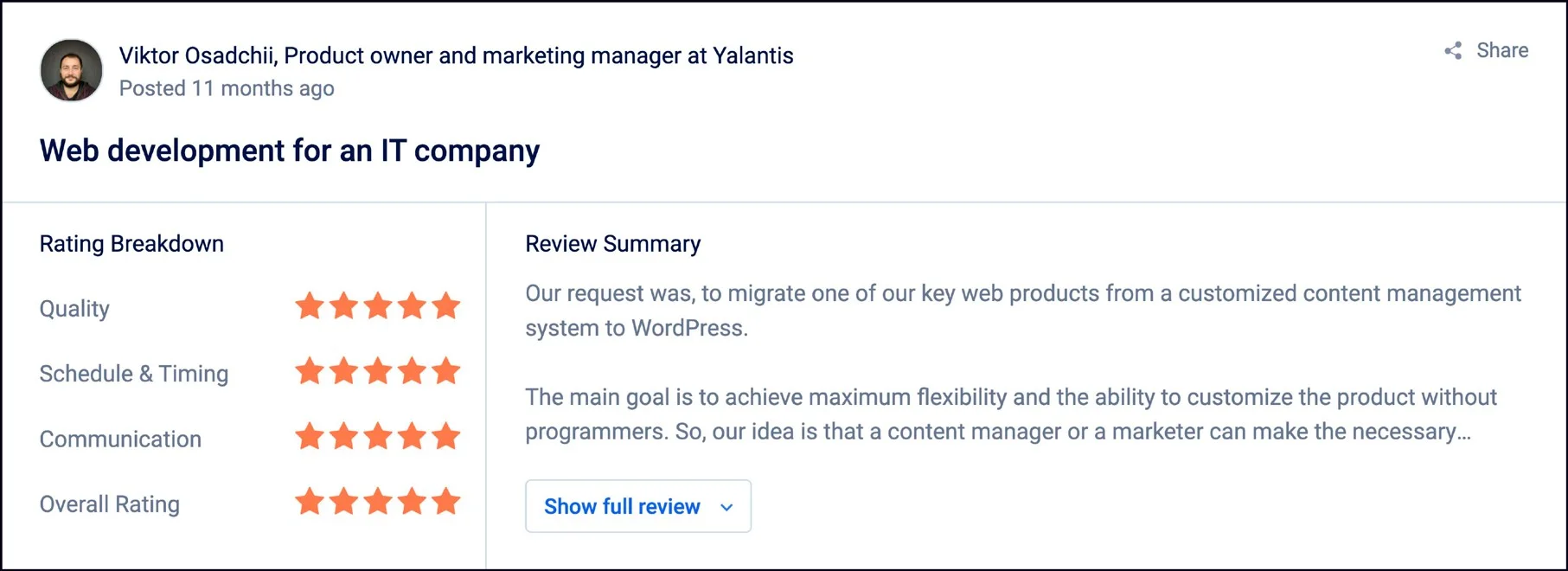
Task: Select the third star in Communication rating
Action: tap(378, 436)
